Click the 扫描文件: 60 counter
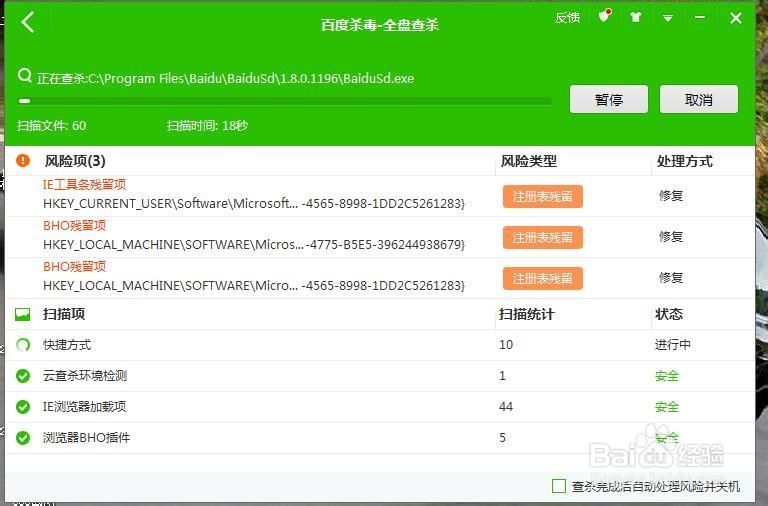The image size is (768, 506). [51, 126]
